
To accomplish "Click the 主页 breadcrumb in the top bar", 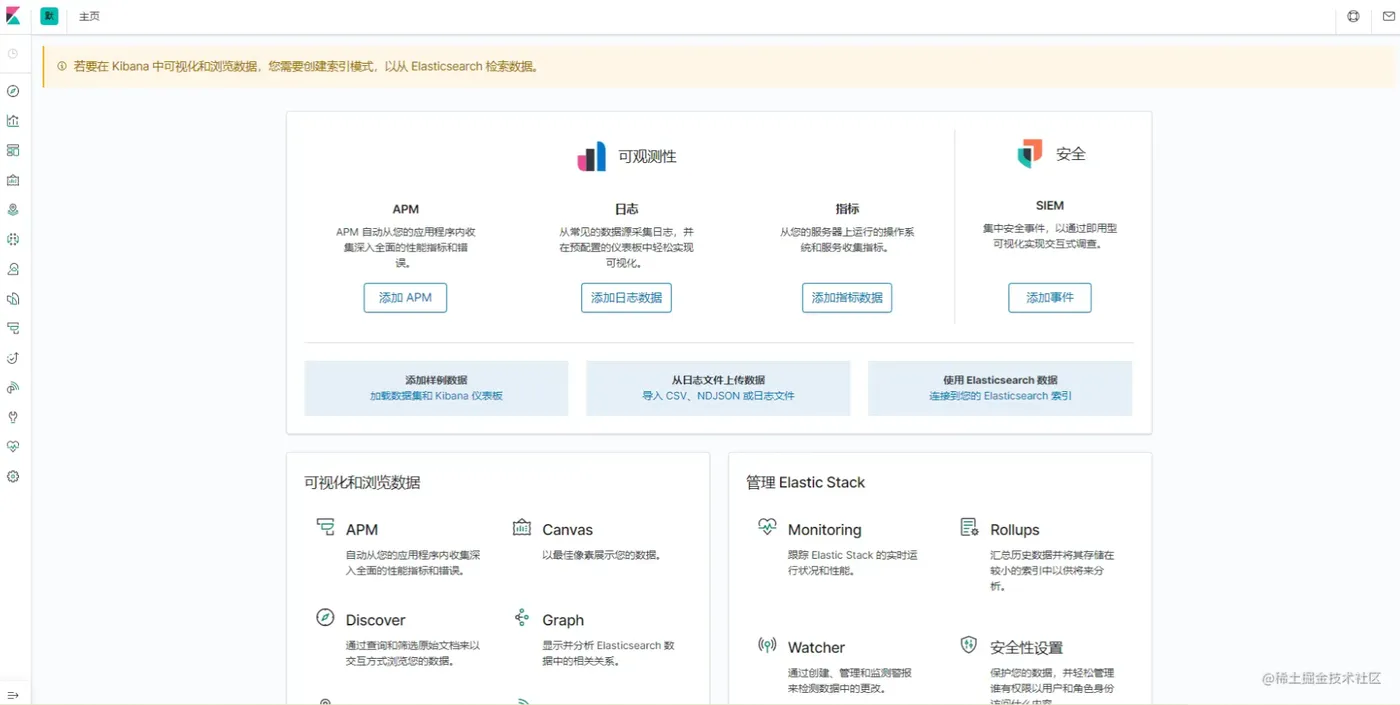I will click(88, 16).
